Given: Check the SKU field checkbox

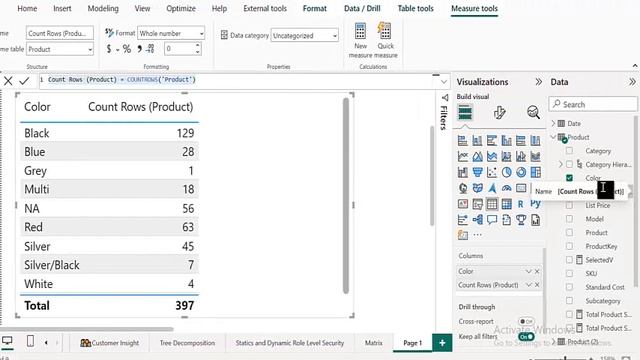Looking at the screenshot, I should pyautogui.click(x=569, y=273).
